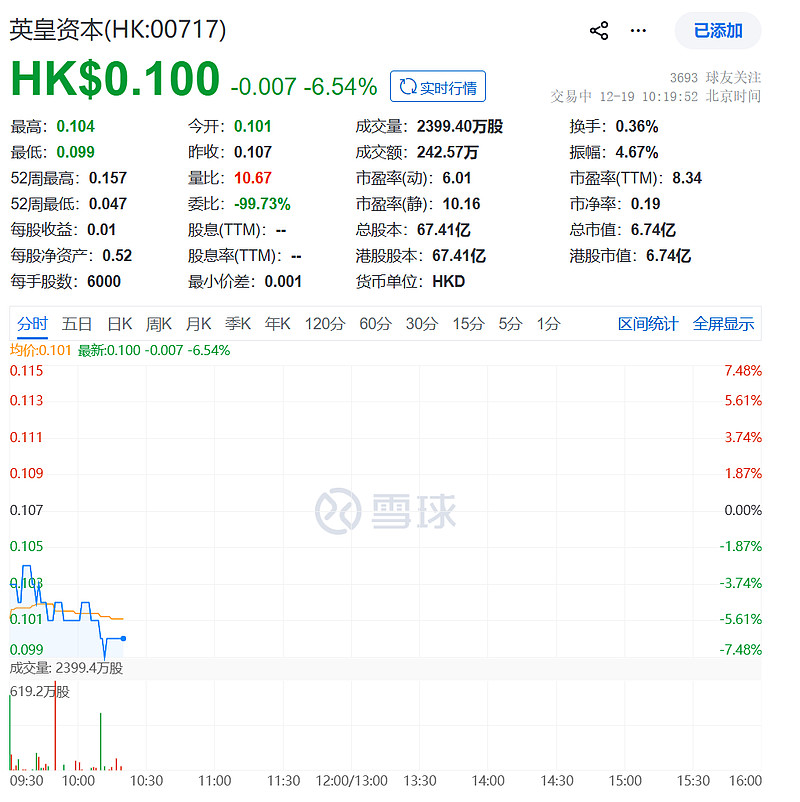
Task: Switch to the 五日 tab
Action: pos(77,324)
